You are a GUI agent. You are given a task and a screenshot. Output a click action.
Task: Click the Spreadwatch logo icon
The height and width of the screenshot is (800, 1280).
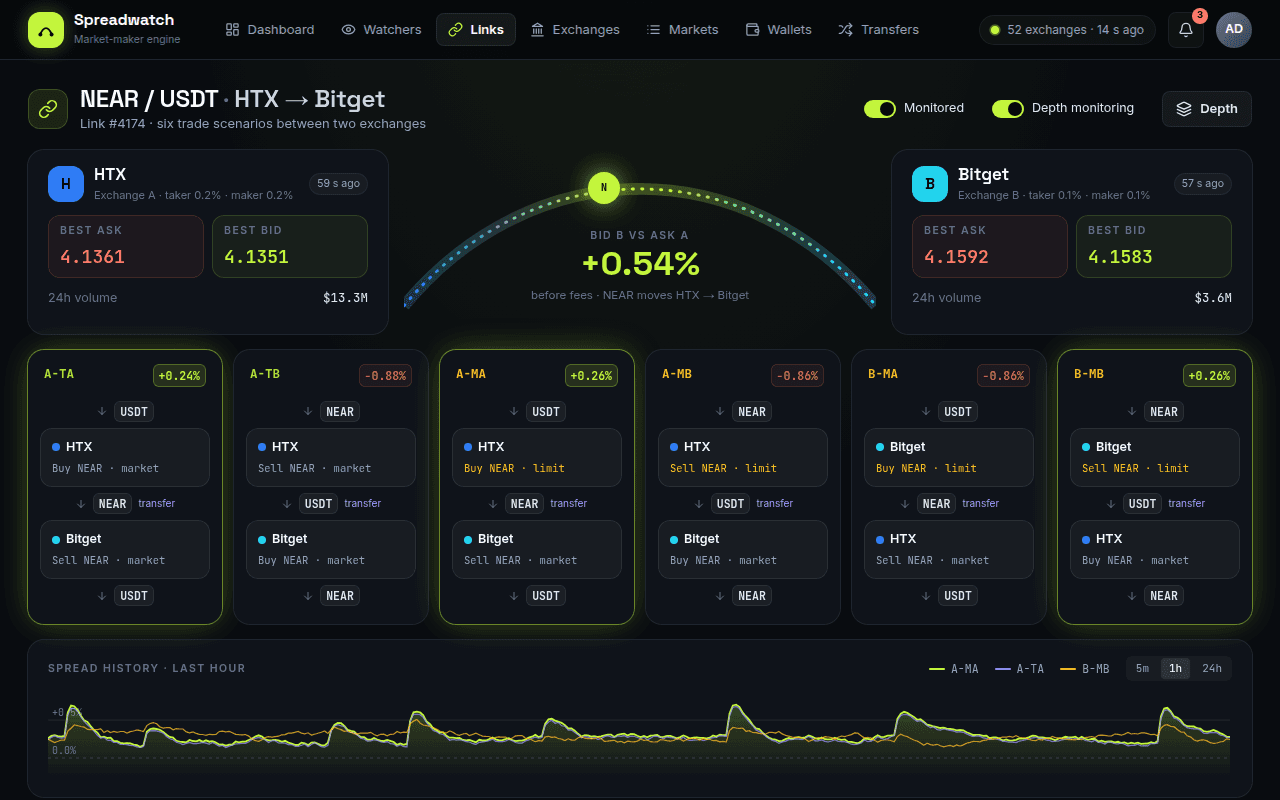coord(45,30)
